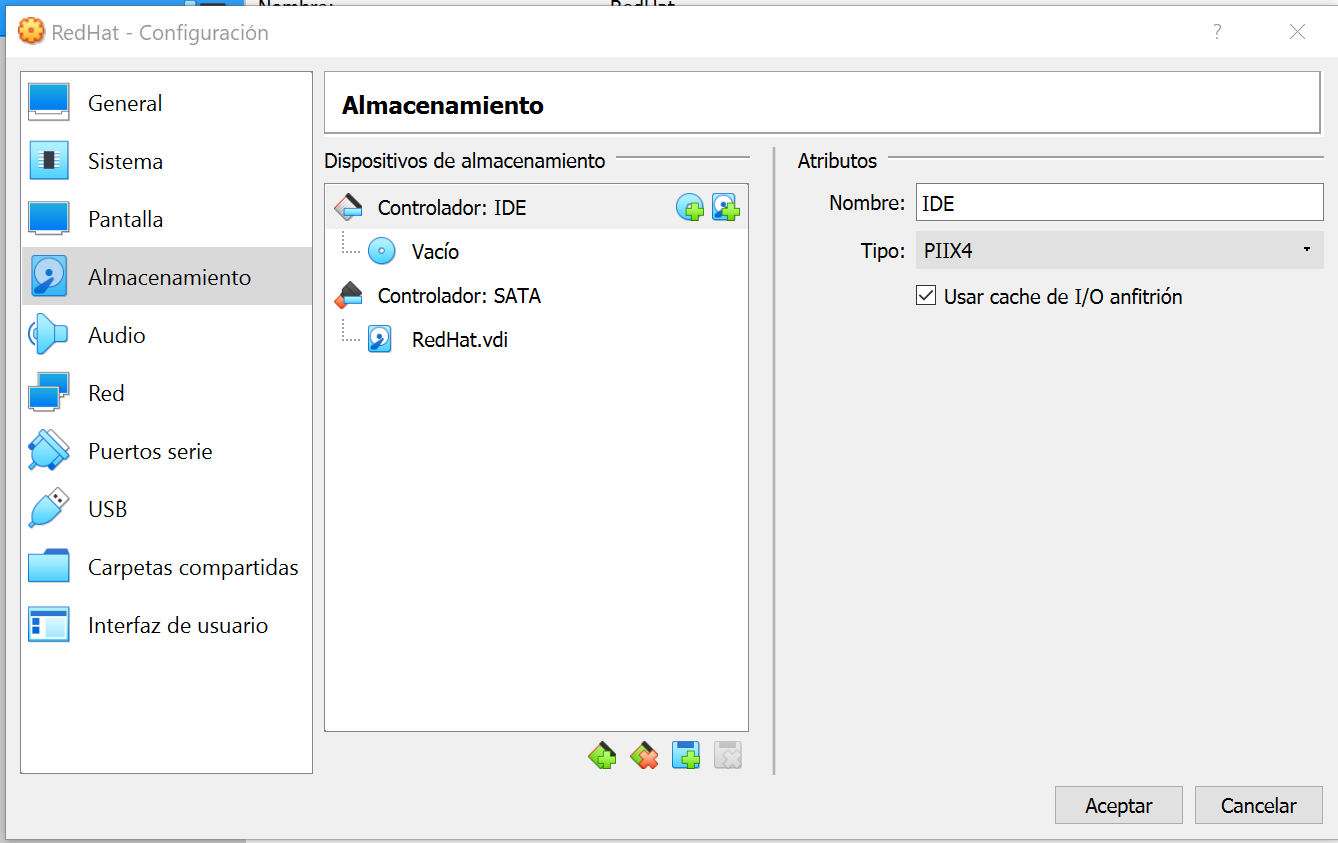1338x843 pixels.
Task: Select the Almacenamiento category
Action: [166, 277]
